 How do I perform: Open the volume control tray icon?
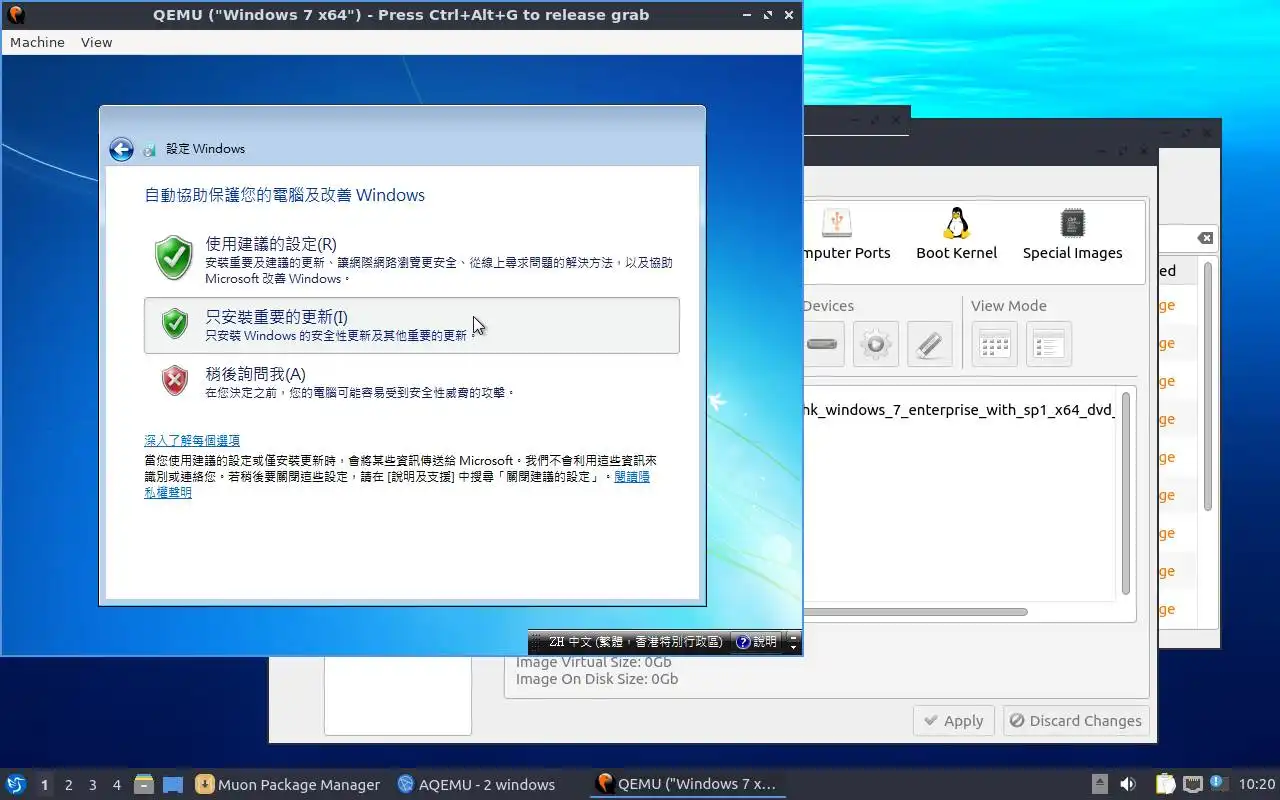click(x=1128, y=785)
